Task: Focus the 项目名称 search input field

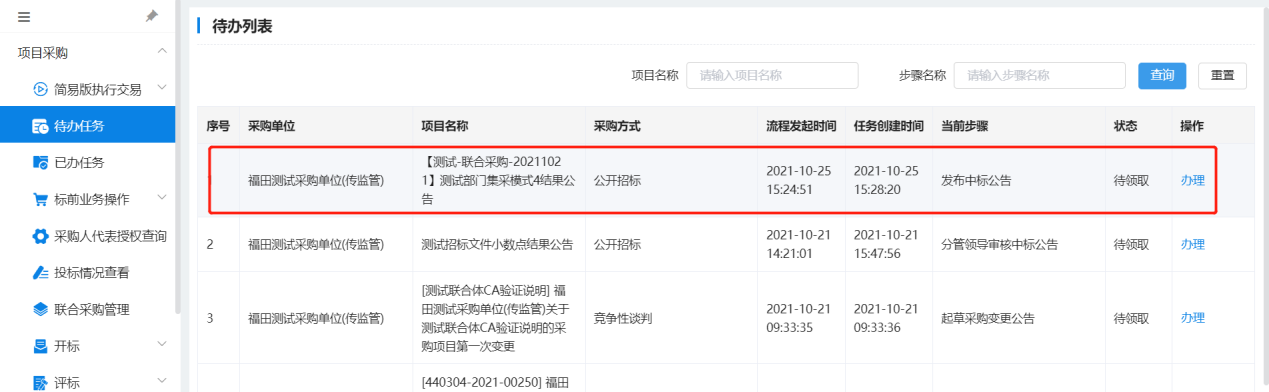Action: tap(772, 75)
